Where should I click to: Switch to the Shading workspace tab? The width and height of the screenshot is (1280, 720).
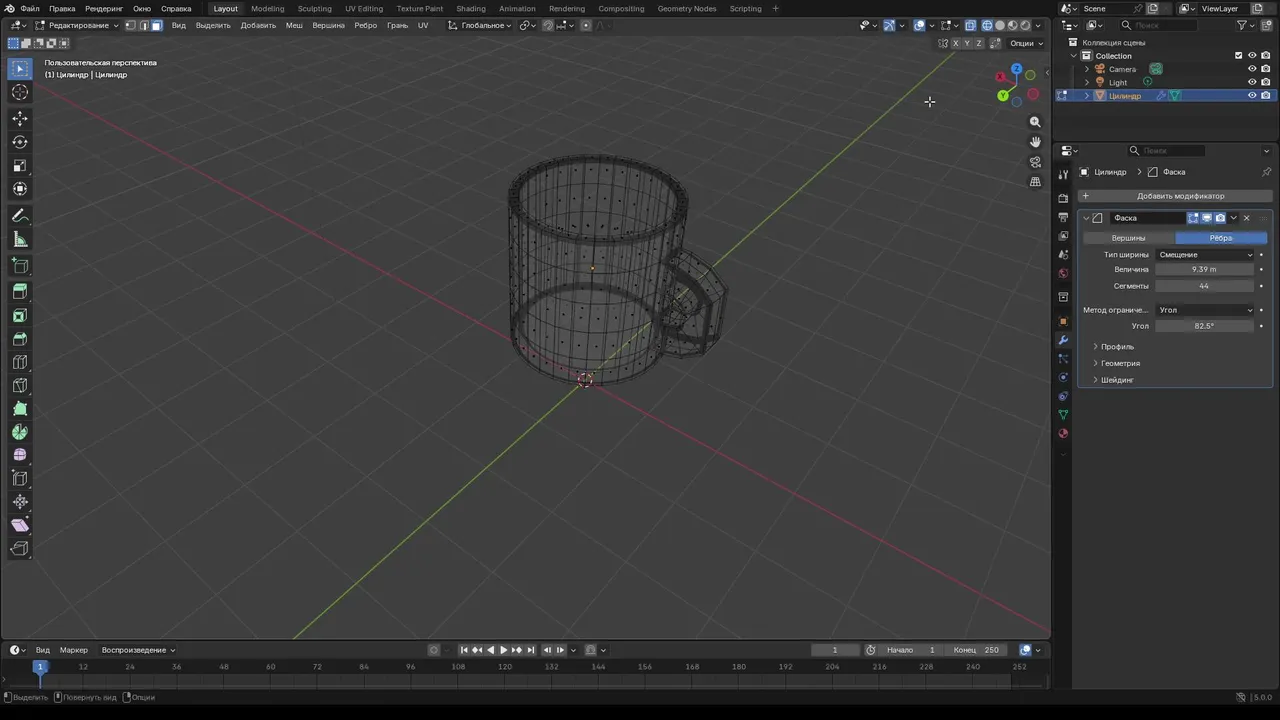(471, 8)
